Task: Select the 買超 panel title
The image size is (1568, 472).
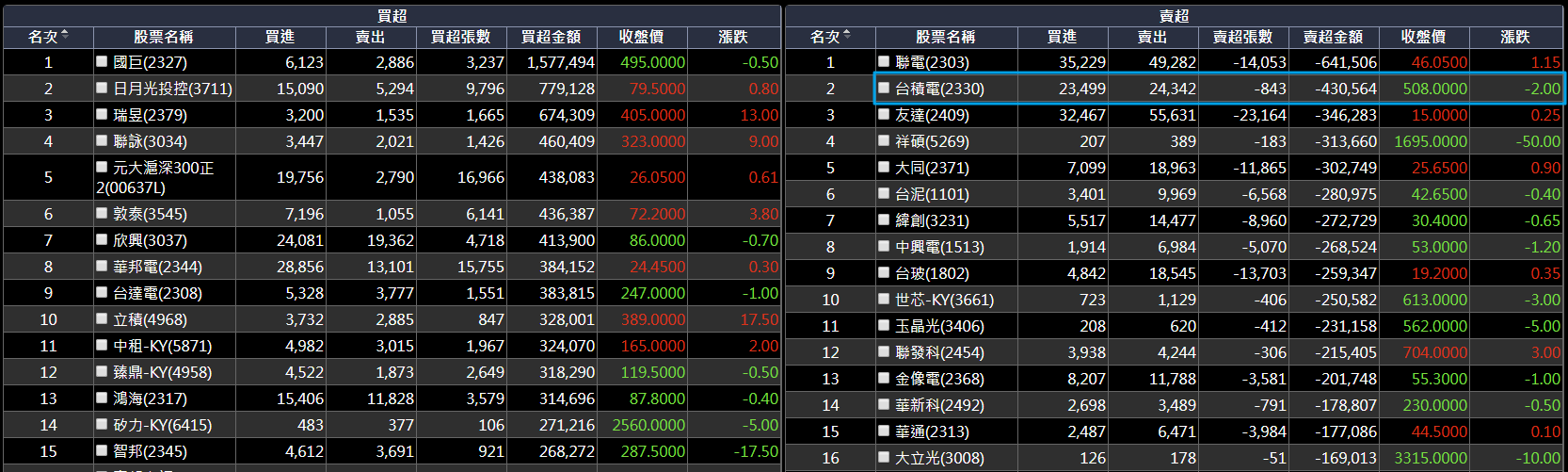Action: pos(392,16)
